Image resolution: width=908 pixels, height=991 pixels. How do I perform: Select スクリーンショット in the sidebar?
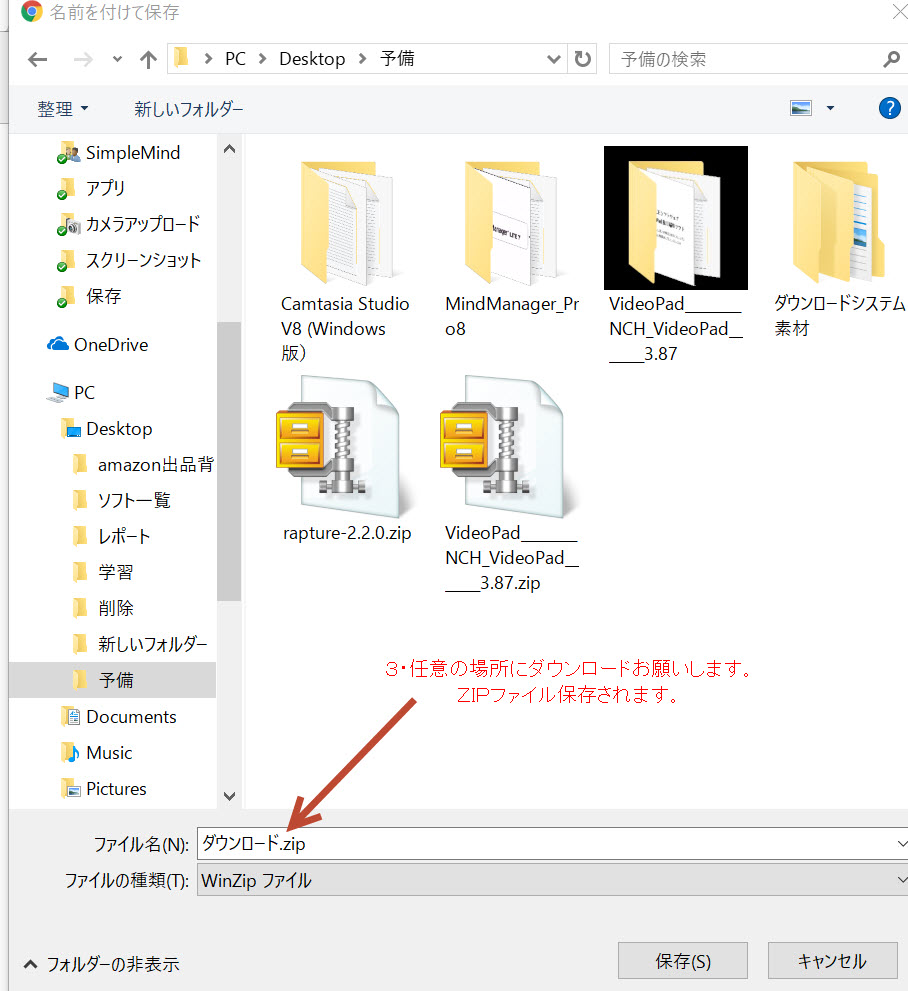click(143, 260)
